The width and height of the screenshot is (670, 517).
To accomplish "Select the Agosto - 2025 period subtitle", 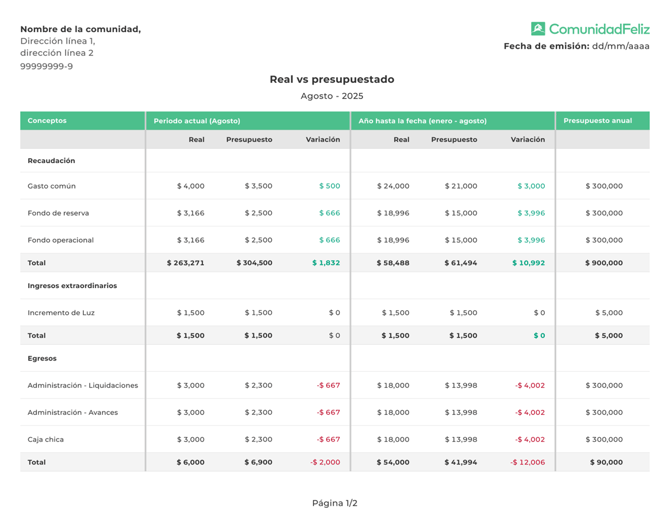I will click(332, 96).
